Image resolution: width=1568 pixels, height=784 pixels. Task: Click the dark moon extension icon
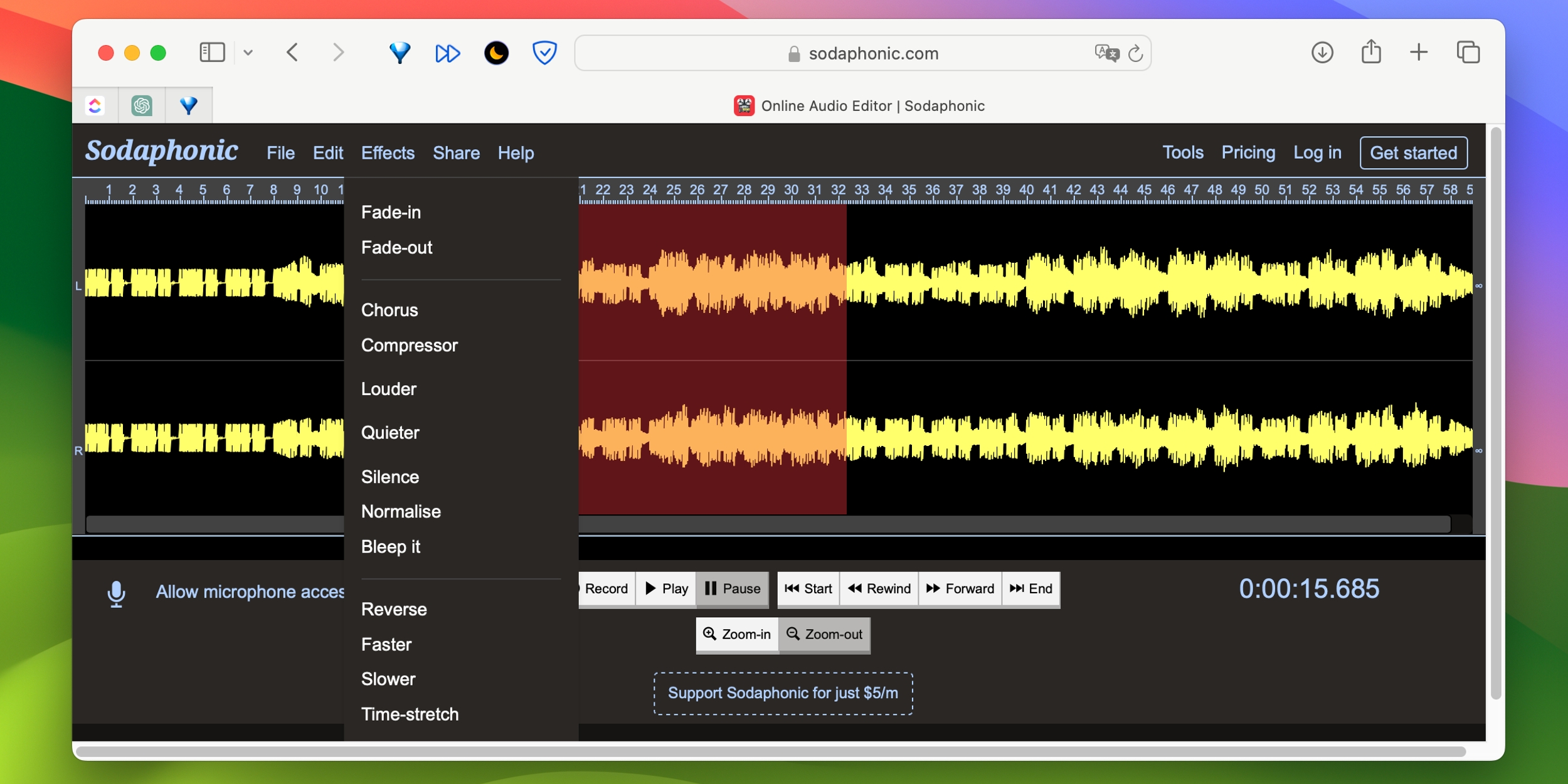click(x=496, y=53)
